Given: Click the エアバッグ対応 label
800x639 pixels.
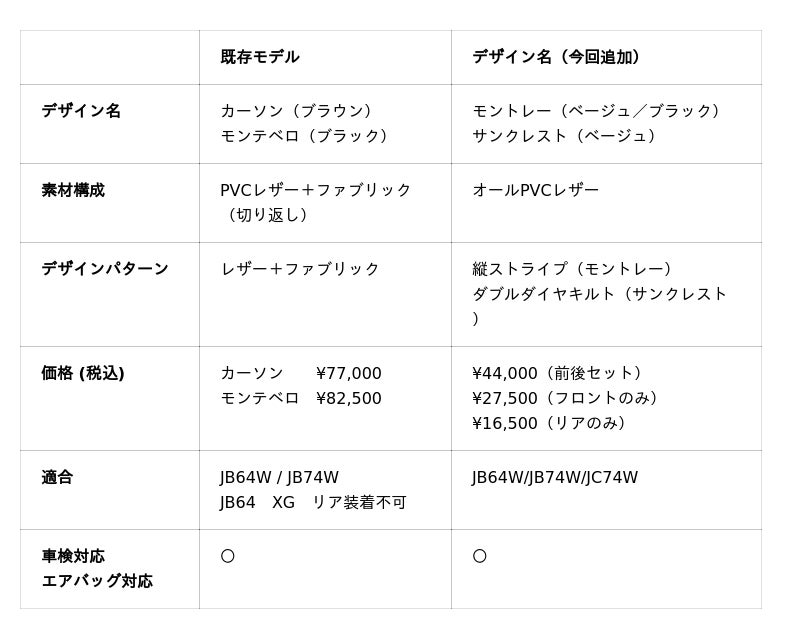Looking at the screenshot, I should [97, 581].
